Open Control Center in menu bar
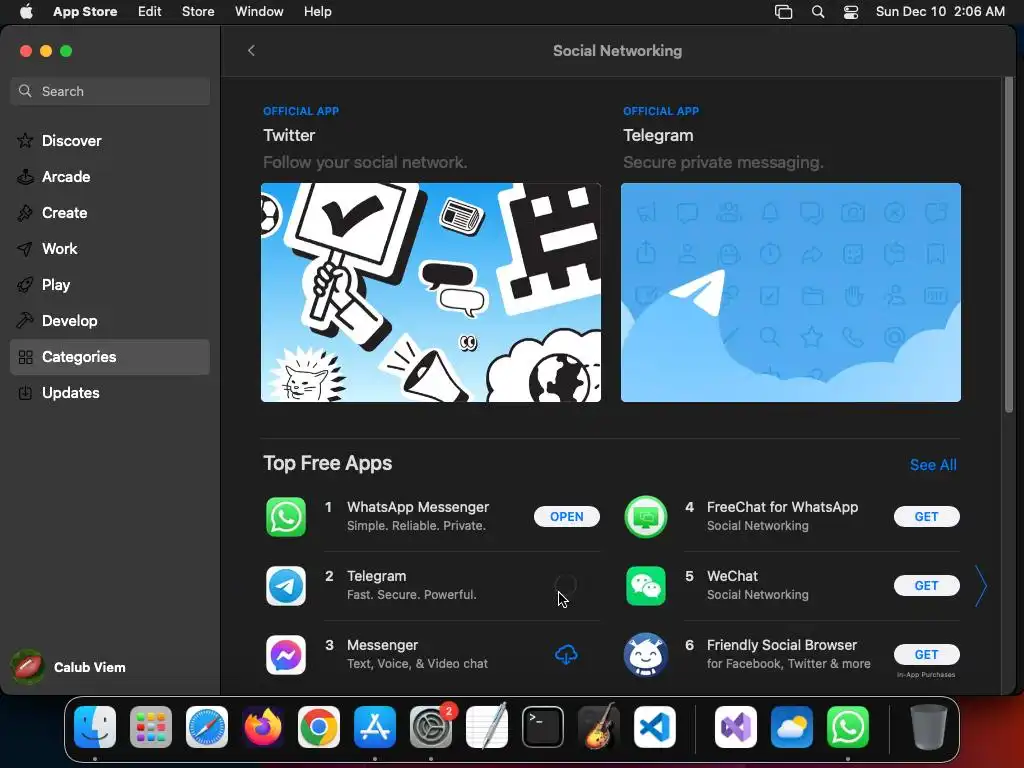 tap(851, 12)
